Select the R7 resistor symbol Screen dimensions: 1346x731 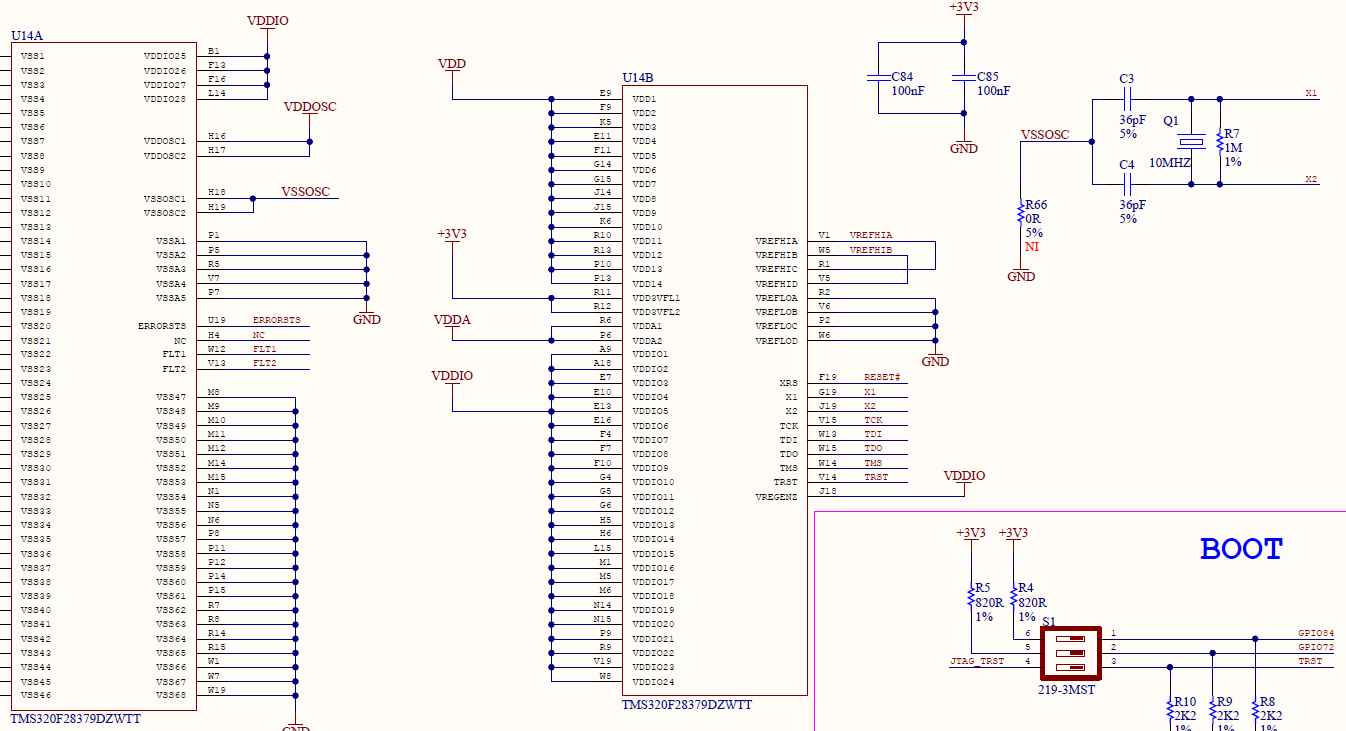click(1220, 141)
